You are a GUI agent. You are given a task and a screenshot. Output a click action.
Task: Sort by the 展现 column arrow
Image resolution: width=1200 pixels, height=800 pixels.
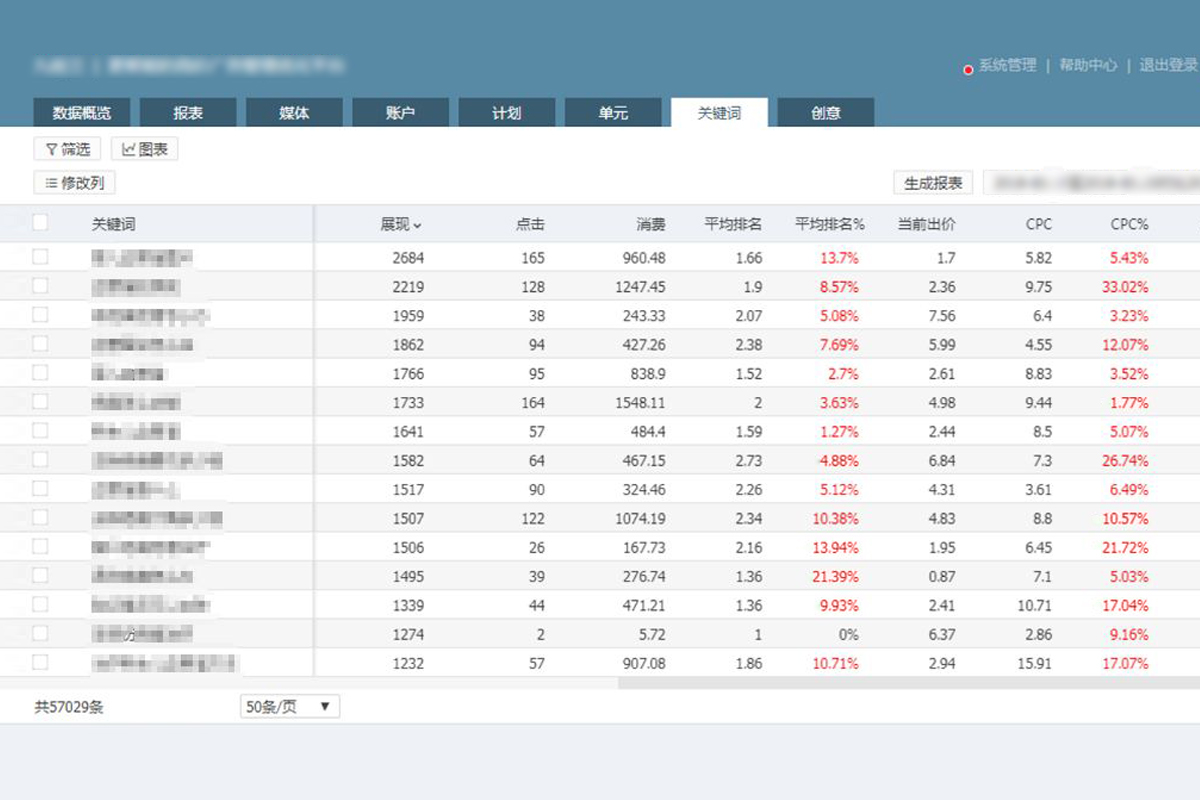418,225
